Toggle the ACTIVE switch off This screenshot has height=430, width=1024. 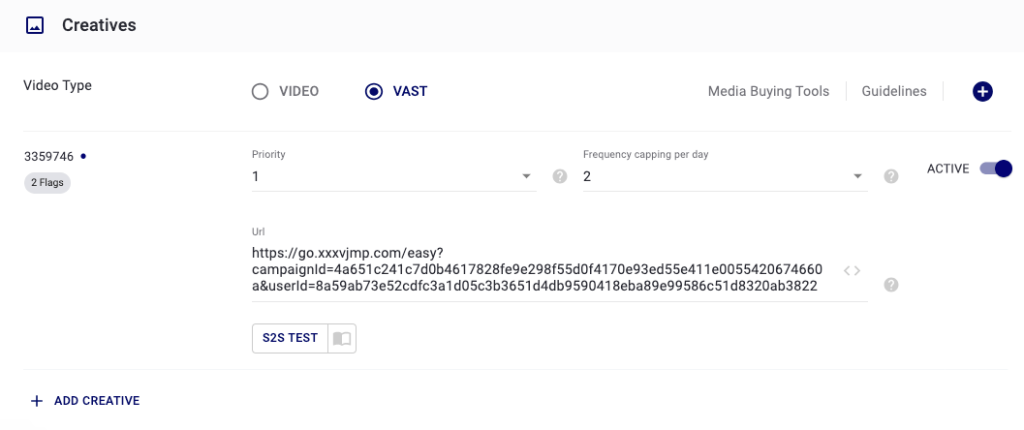tap(996, 169)
